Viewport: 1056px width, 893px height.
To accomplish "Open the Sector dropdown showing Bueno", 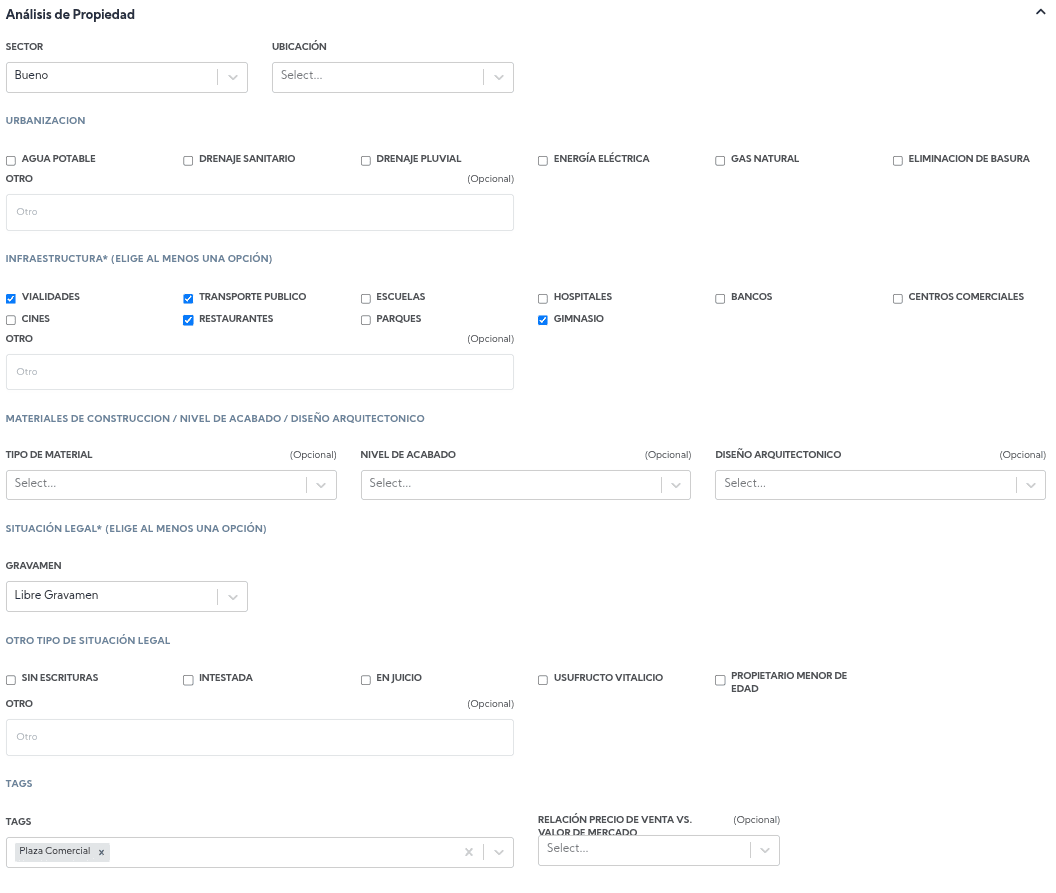I will [232, 77].
